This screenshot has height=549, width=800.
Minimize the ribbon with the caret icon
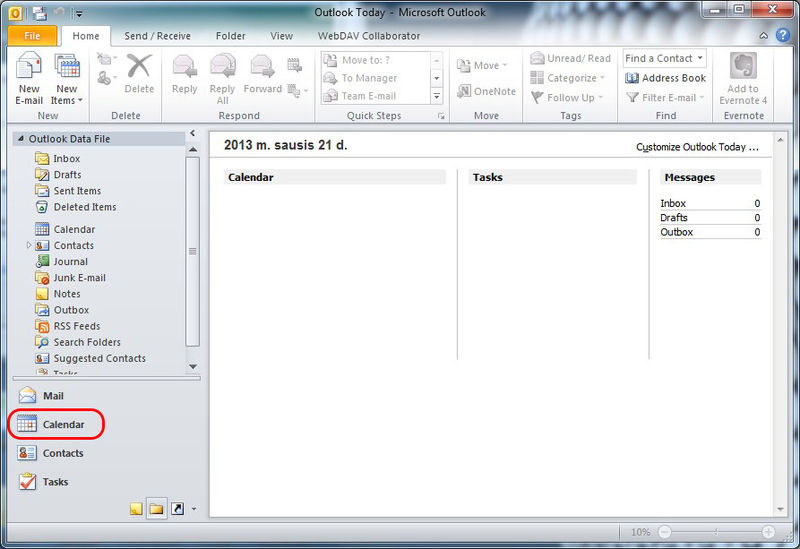coord(764,36)
